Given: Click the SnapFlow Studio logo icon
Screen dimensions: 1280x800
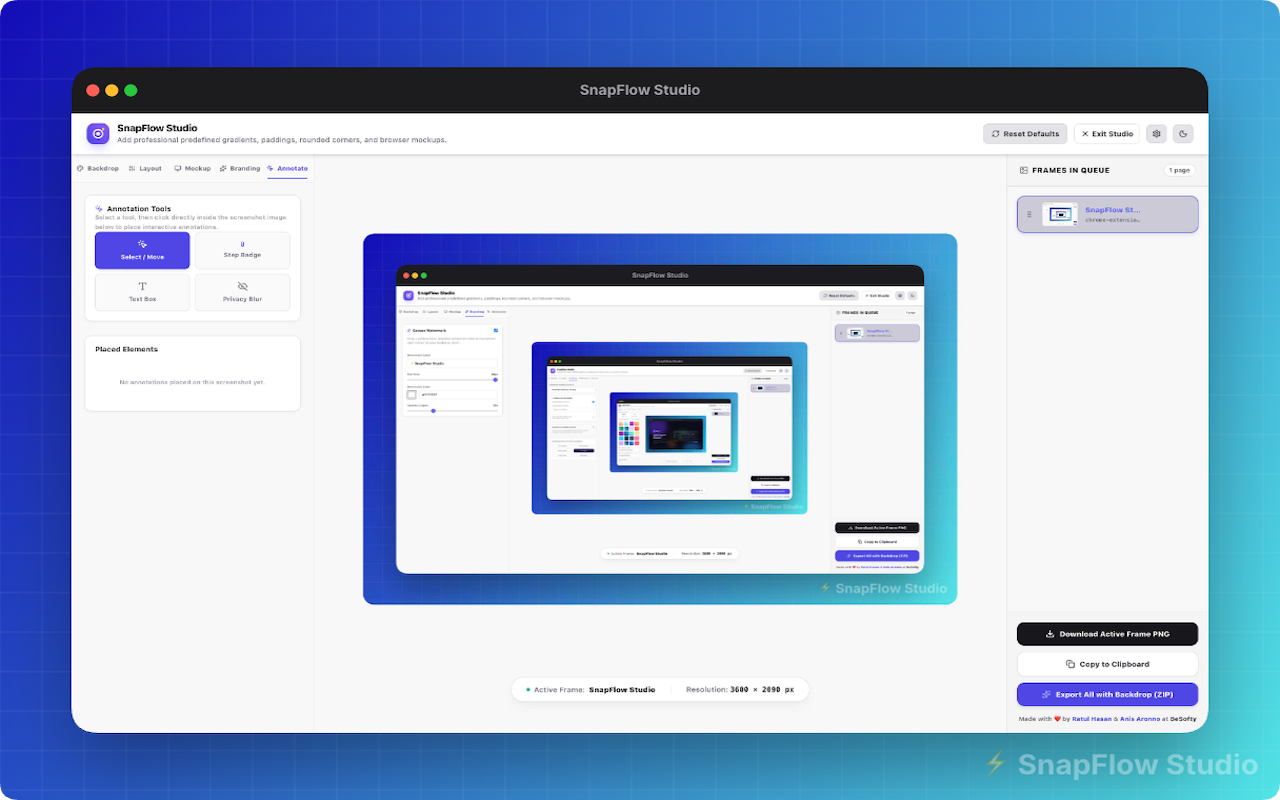Looking at the screenshot, I should [x=98, y=134].
